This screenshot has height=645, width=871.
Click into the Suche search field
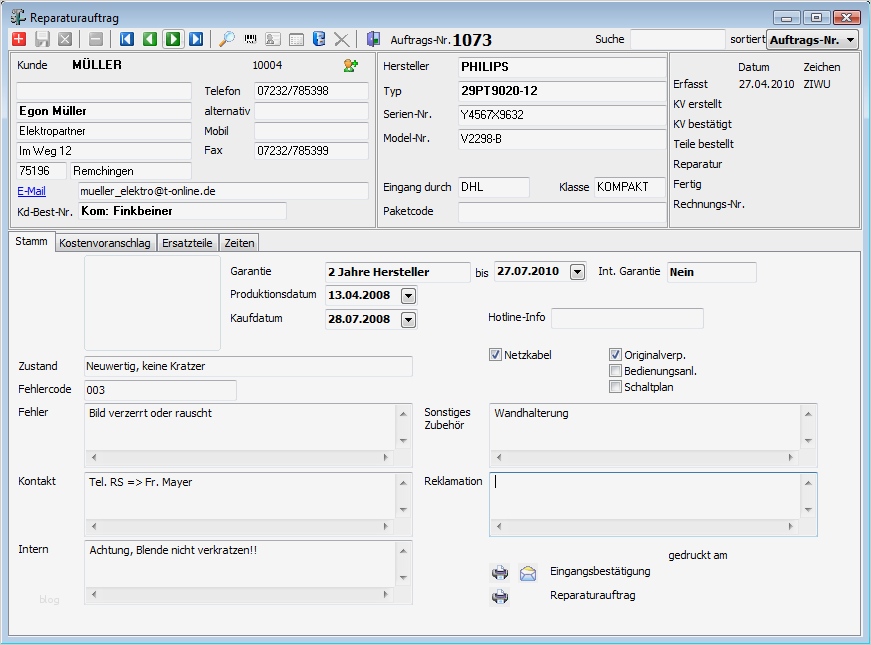tap(677, 39)
